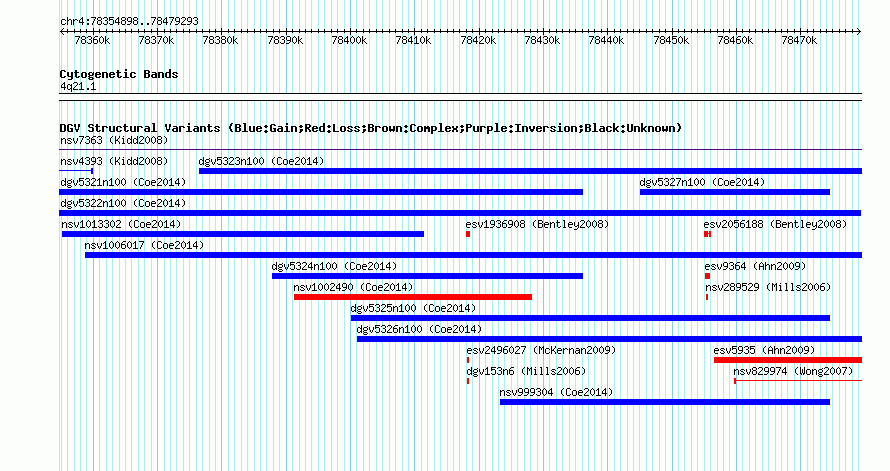Select the nsv999304 (Coe2014) label

coord(556,392)
